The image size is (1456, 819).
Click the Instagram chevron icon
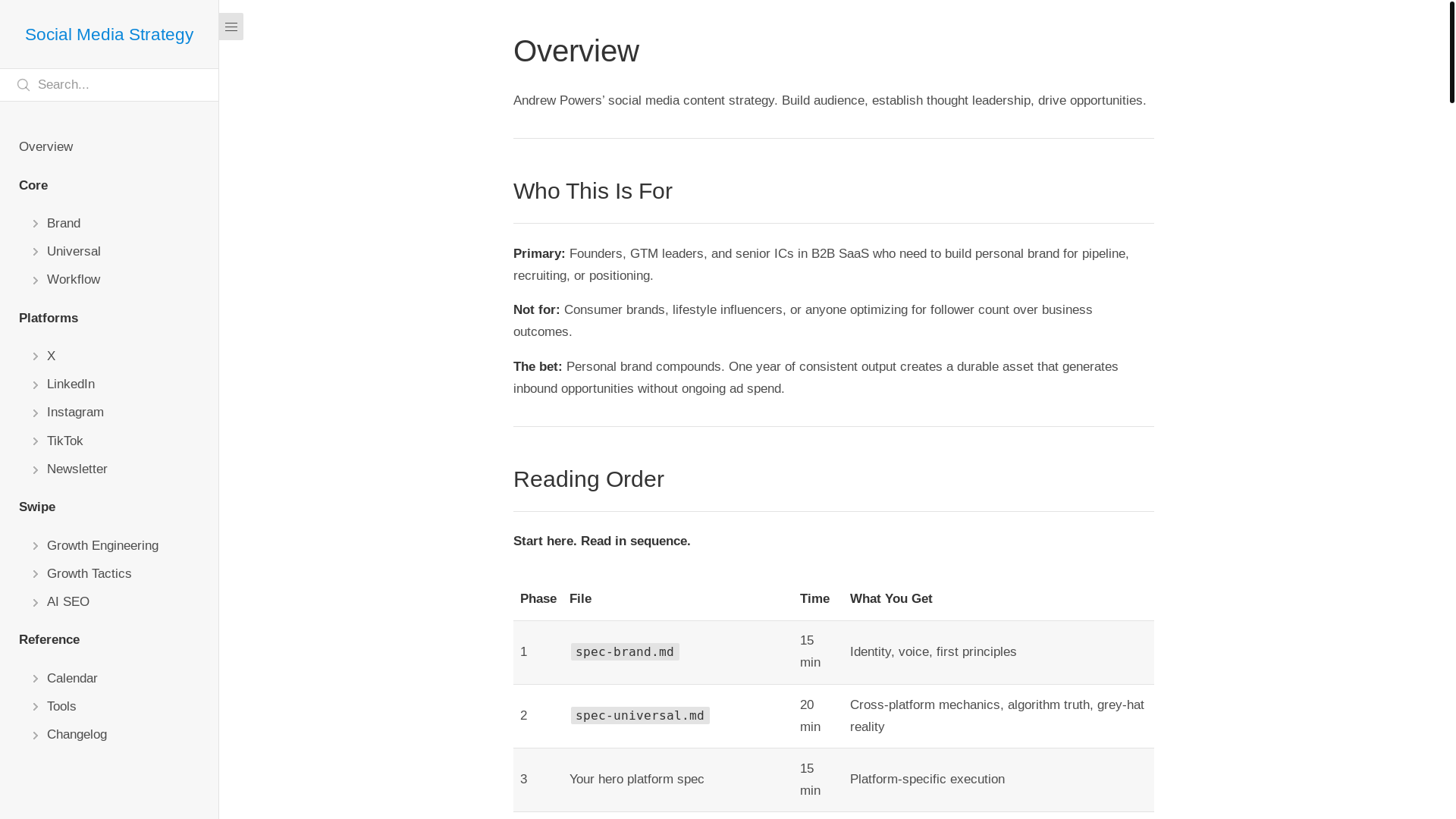[x=36, y=413]
